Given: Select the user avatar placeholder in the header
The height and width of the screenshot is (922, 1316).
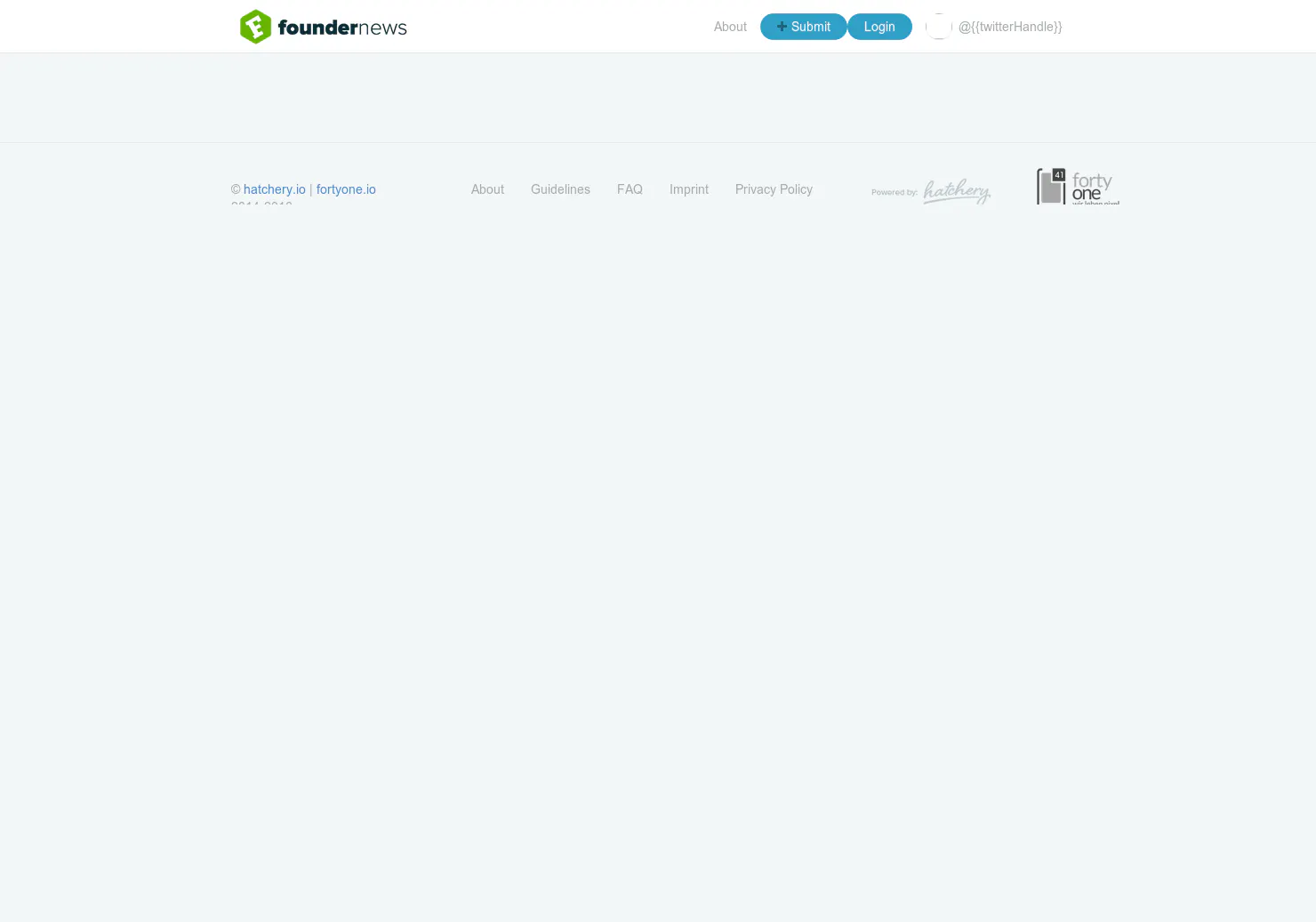Looking at the screenshot, I should (x=939, y=27).
